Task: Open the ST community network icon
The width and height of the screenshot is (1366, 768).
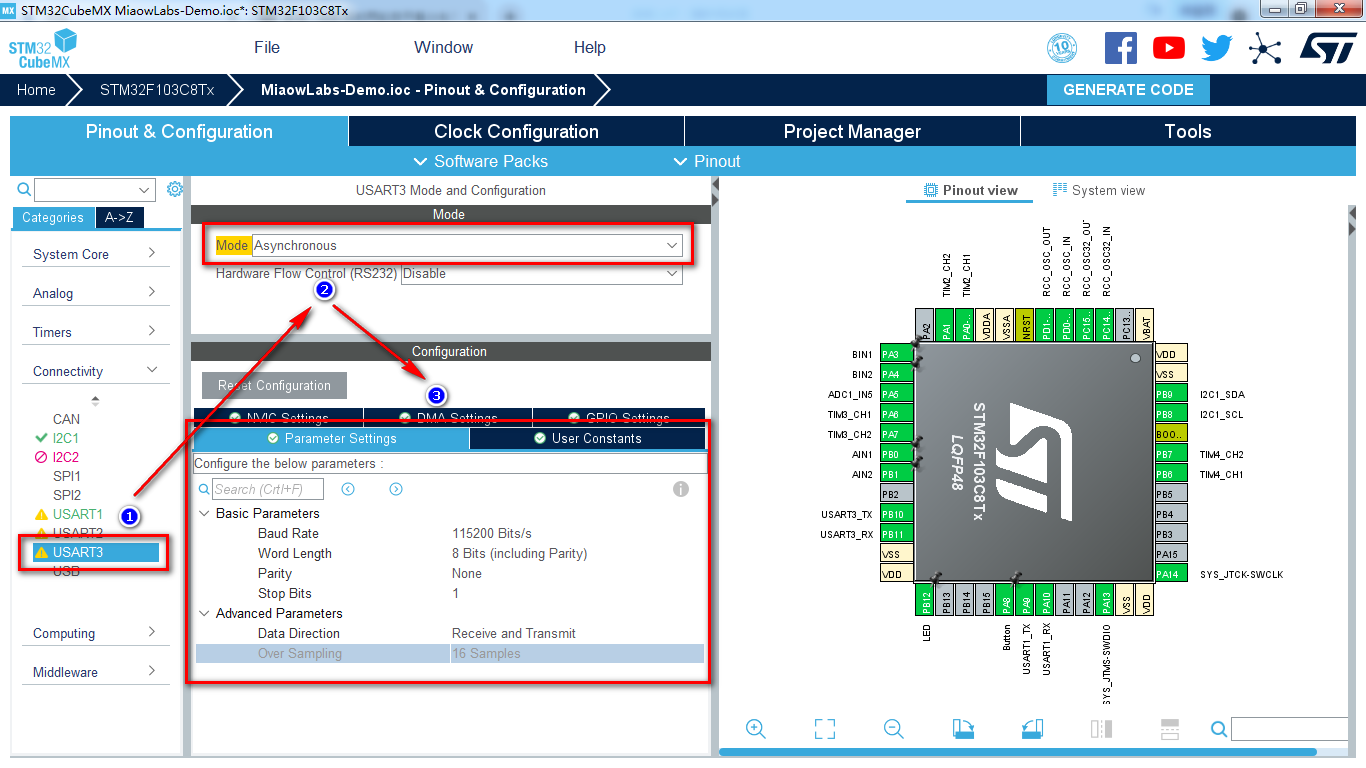Action: coord(1265,48)
